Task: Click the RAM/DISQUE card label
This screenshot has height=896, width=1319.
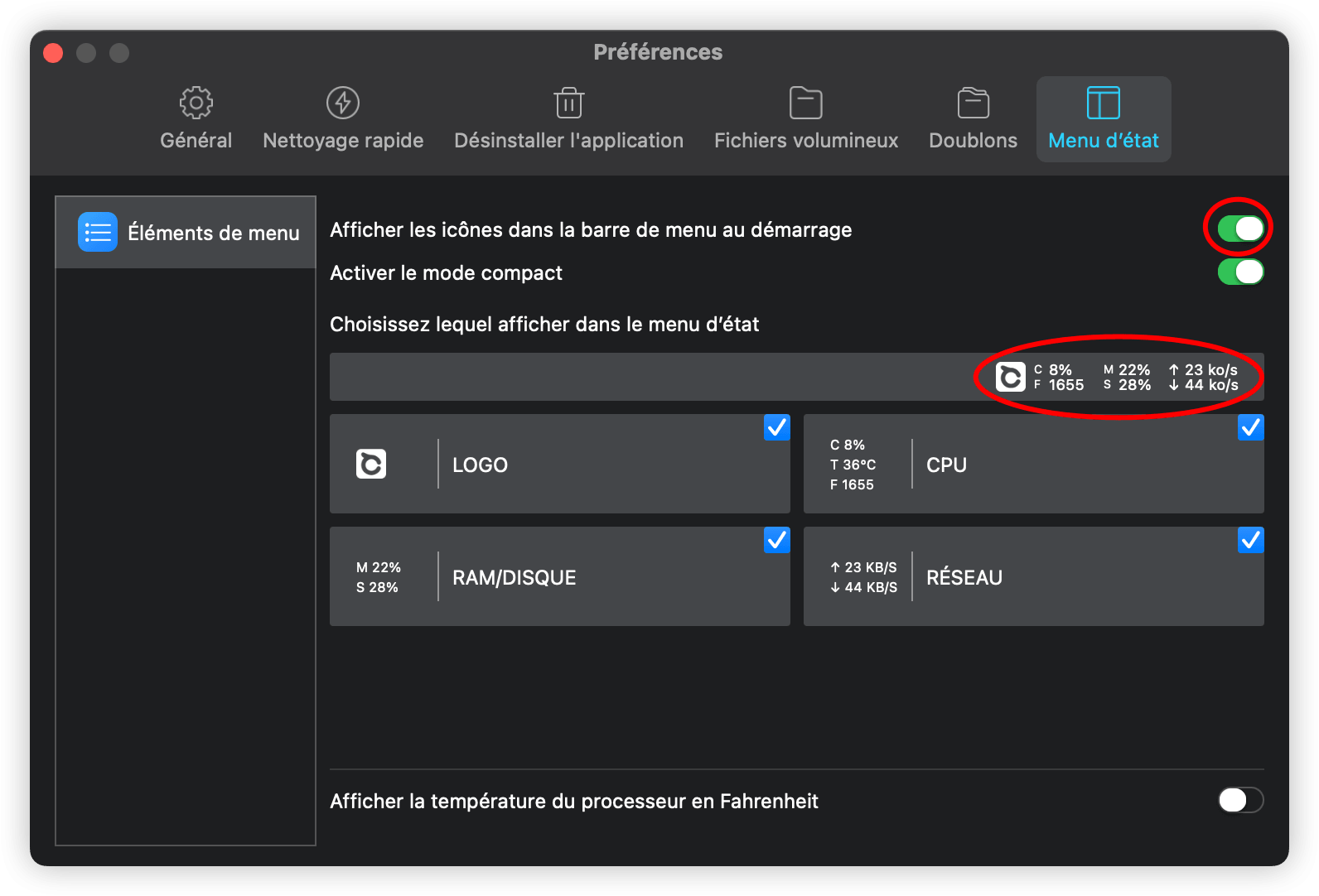Action: pyautogui.click(x=514, y=577)
